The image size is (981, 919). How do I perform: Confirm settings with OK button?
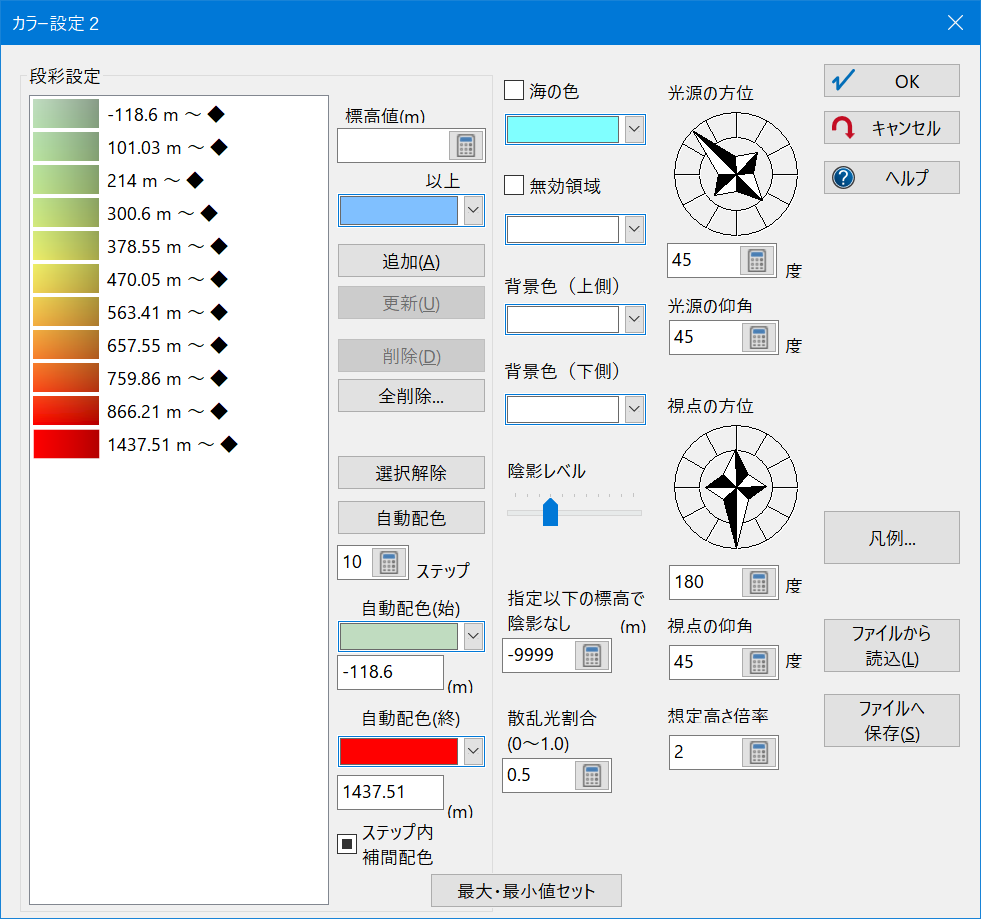892,81
